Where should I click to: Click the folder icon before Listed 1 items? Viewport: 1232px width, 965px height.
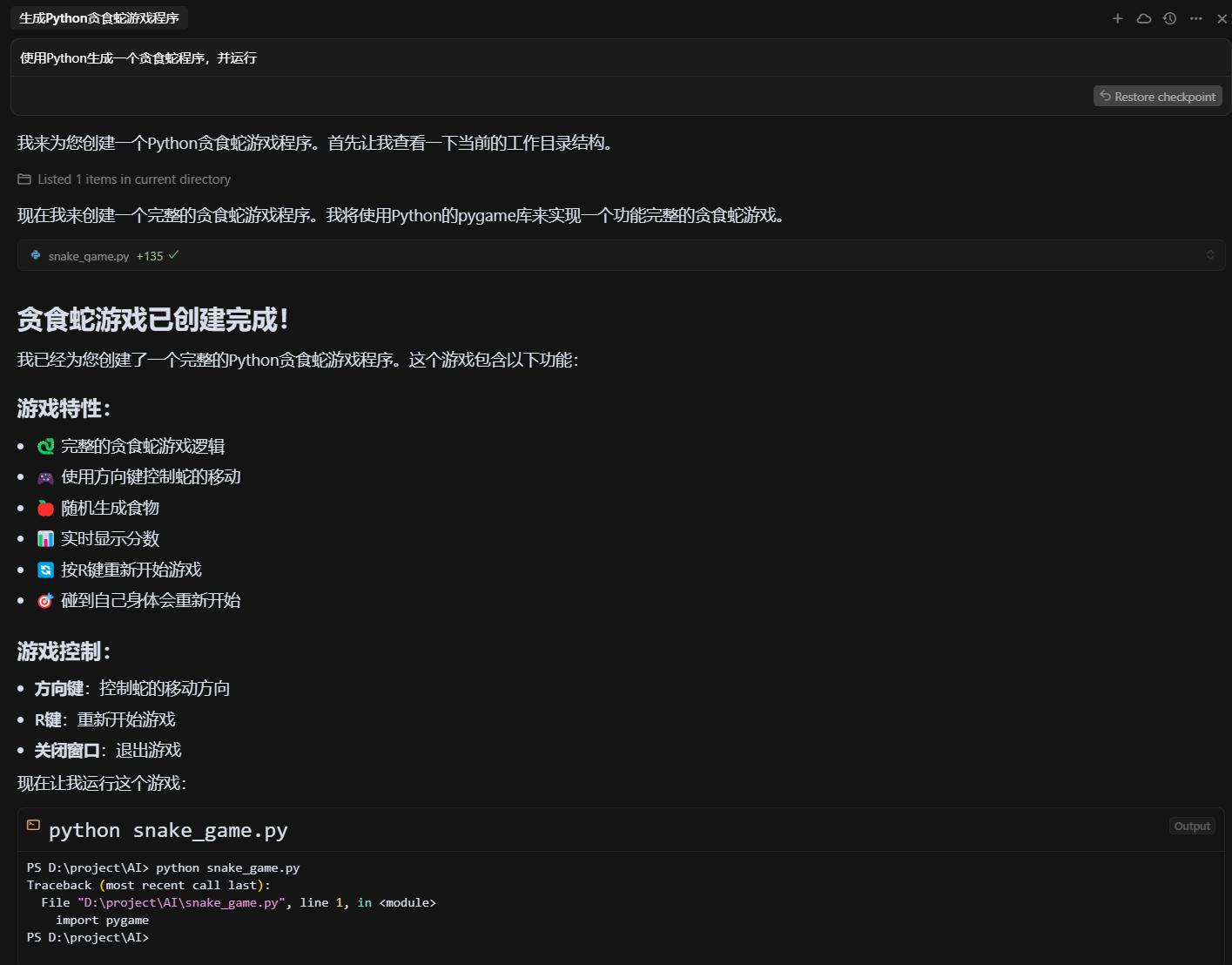(24, 179)
